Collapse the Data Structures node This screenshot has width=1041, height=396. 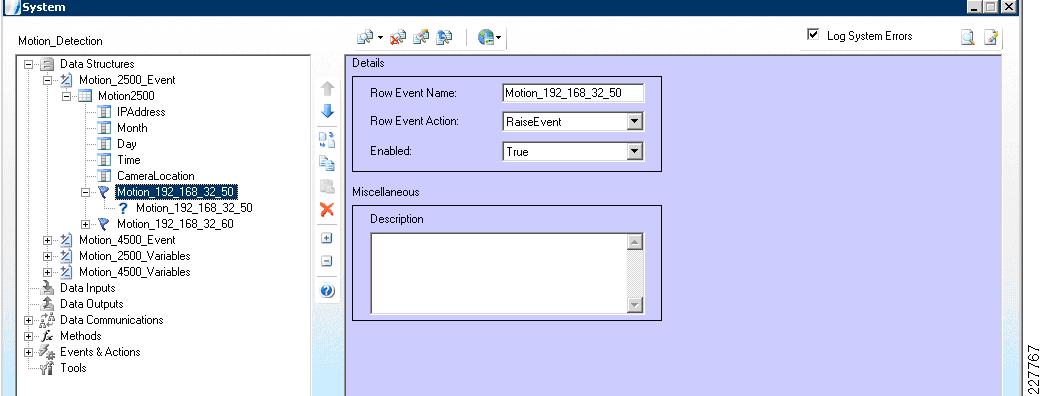[x=29, y=64]
